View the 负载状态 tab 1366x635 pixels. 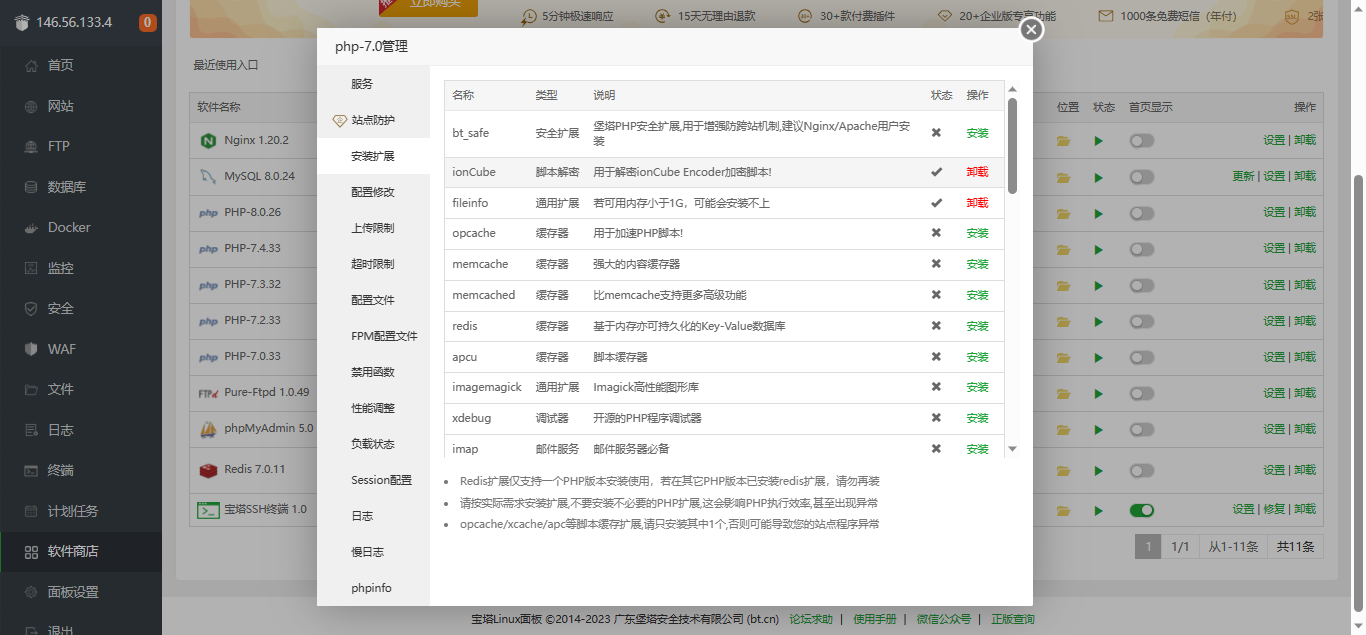pos(373,444)
